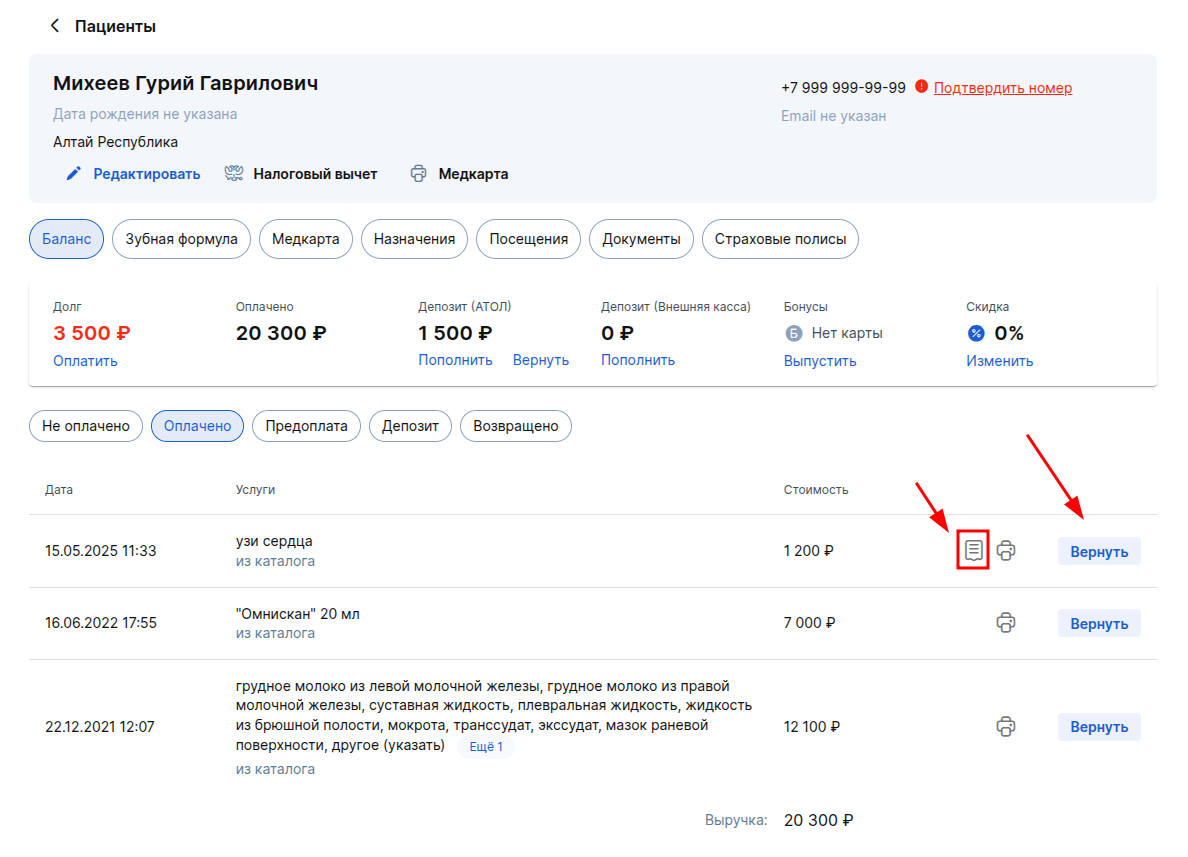Show the Предоплата payments filter
The width and height of the screenshot is (1188, 857).
[306, 426]
